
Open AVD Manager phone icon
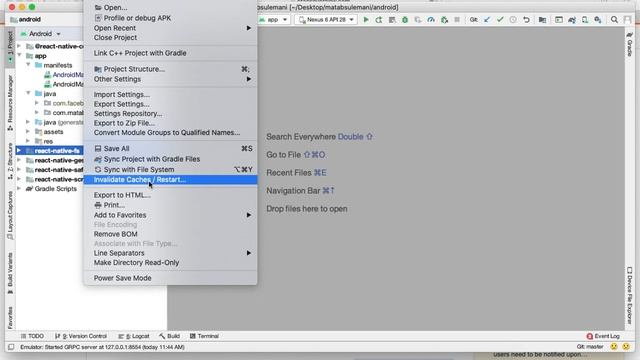pos(585,20)
